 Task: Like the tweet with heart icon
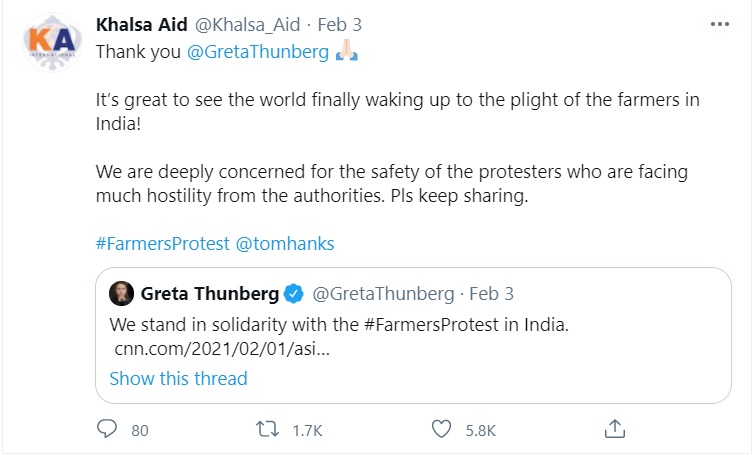coord(442,429)
